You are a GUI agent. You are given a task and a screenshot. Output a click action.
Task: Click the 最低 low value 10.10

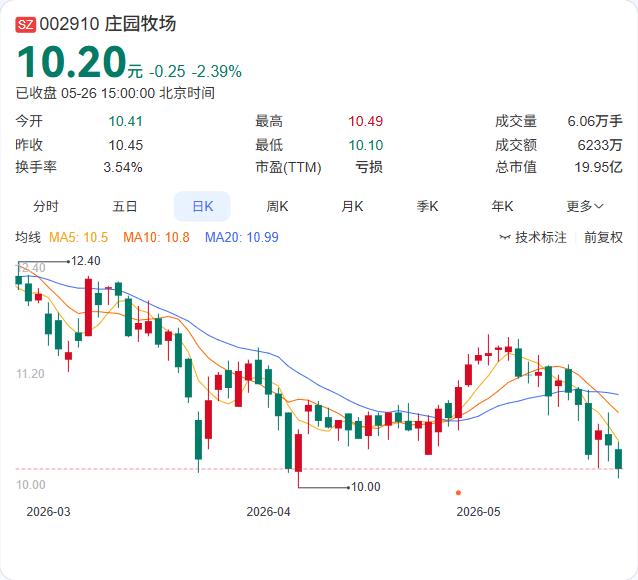click(x=365, y=145)
